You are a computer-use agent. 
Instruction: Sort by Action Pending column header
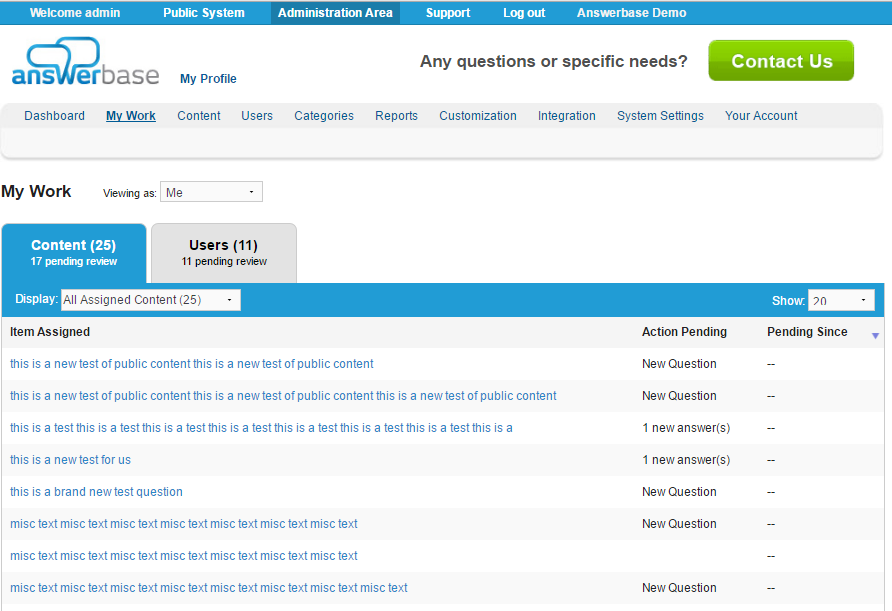click(684, 332)
